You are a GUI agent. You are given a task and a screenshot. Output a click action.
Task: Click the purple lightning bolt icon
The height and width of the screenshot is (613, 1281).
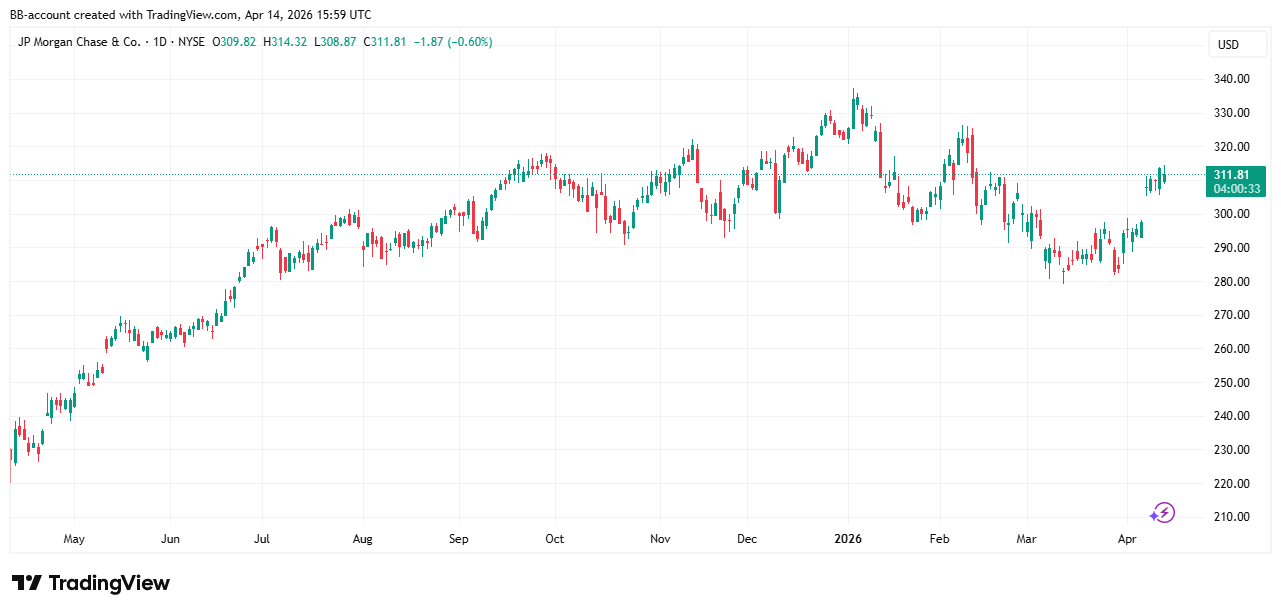pyautogui.click(x=1162, y=513)
